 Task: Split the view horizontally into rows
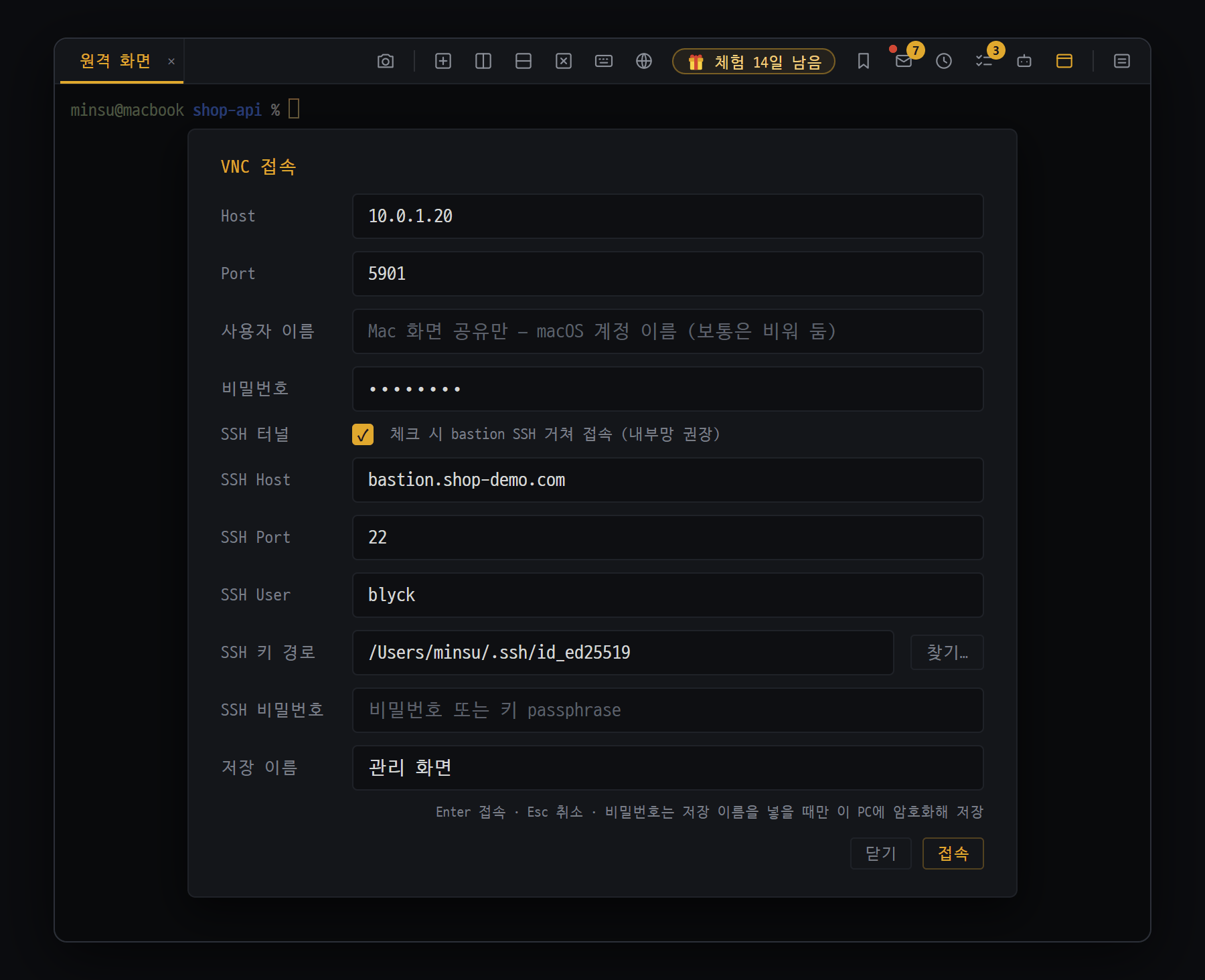coord(524,62)
